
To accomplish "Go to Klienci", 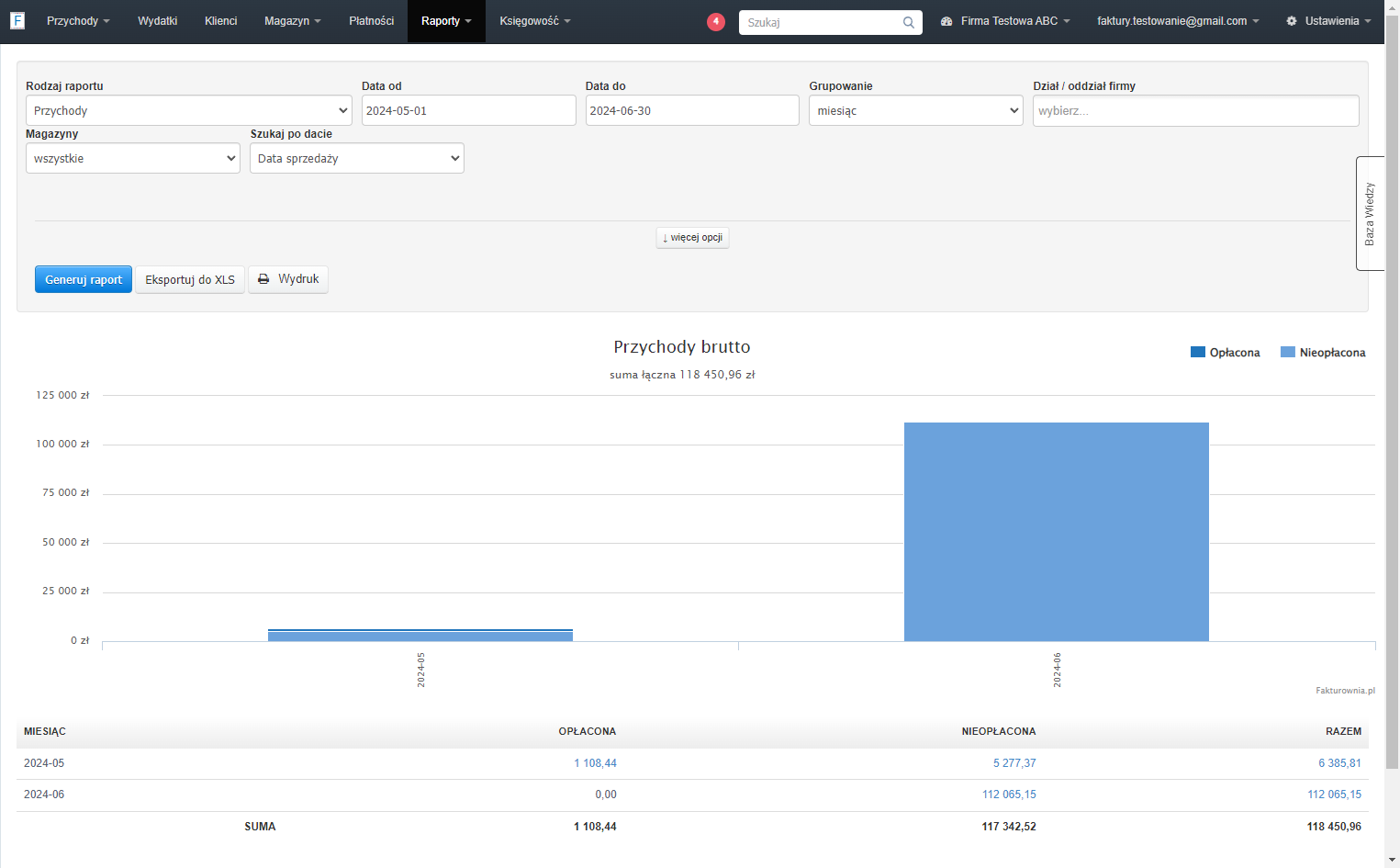I will 220,21.
